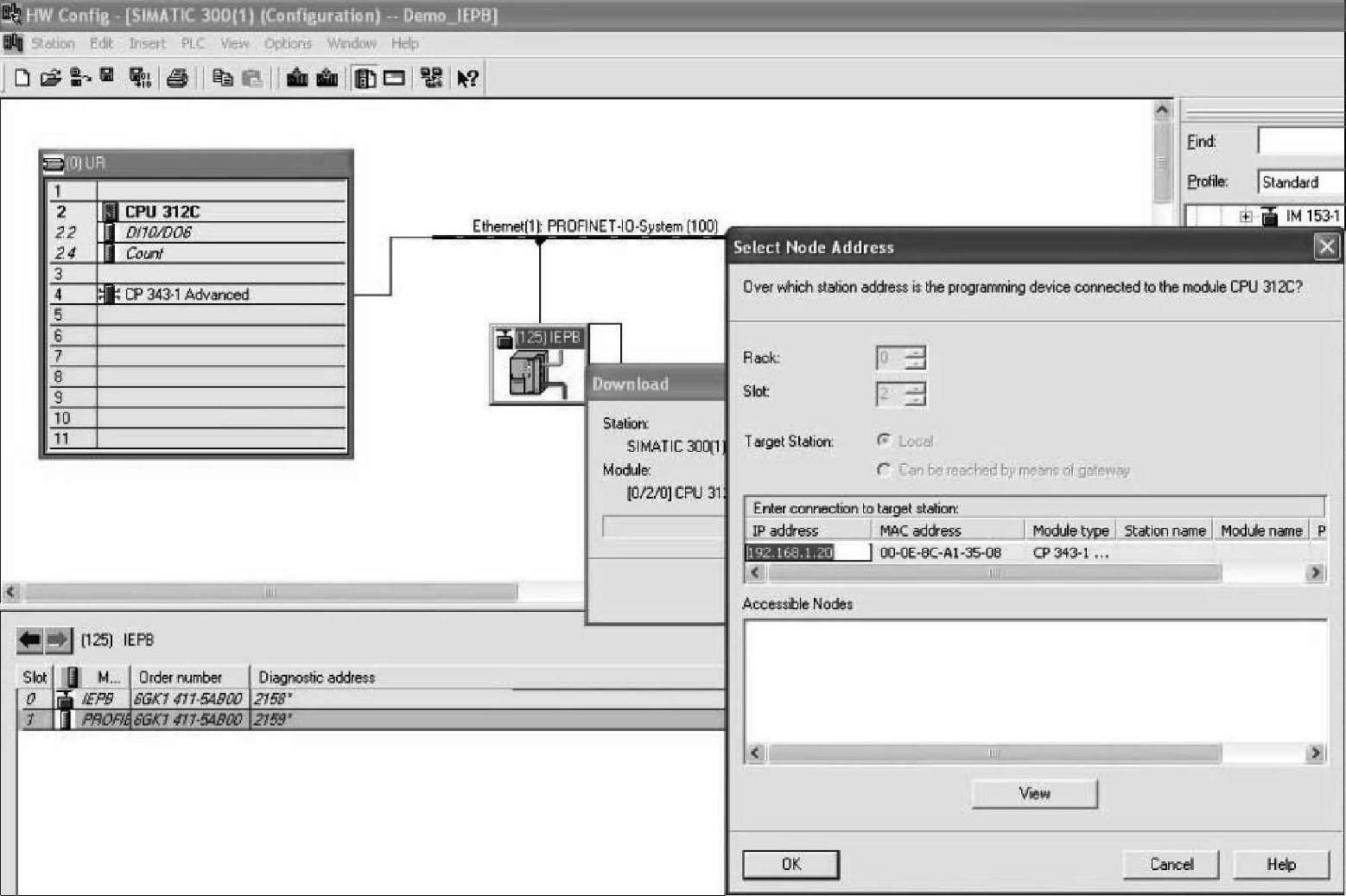Expand the IM 153-1 tree node
The height and width of the screenshot is (896, 1346).
tap(1245, 217)
